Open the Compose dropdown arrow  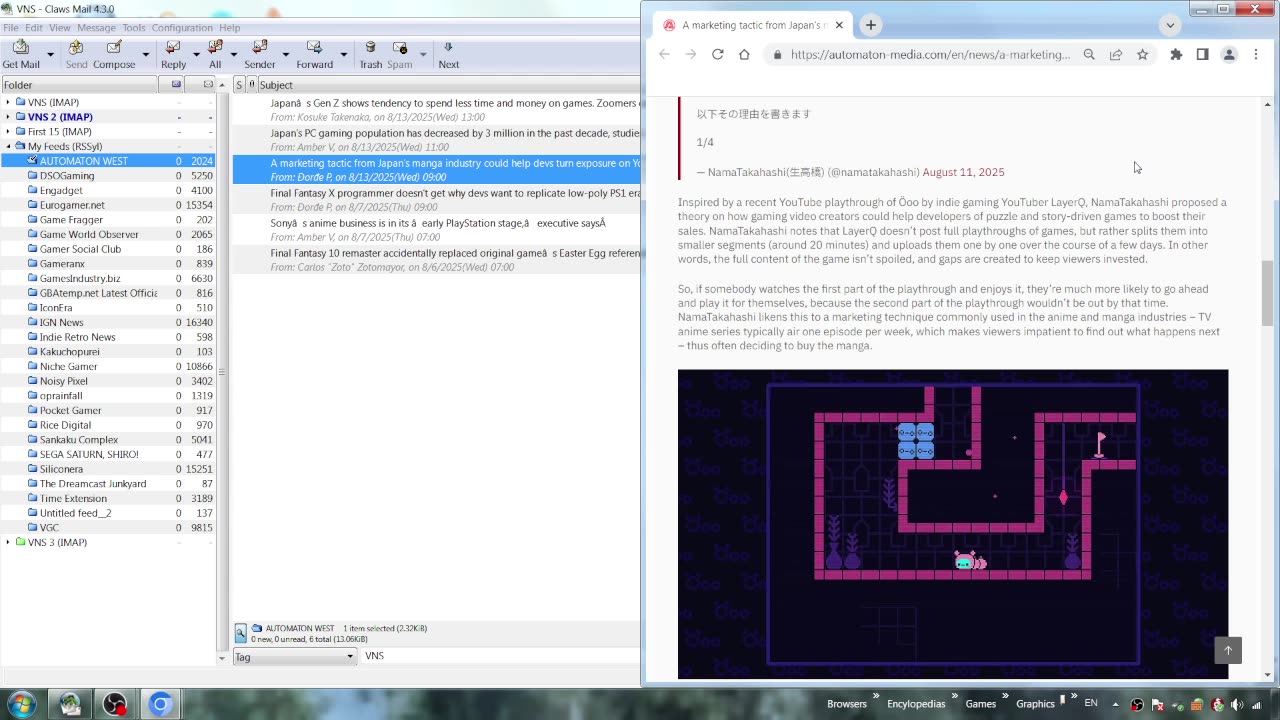[145, 54]
